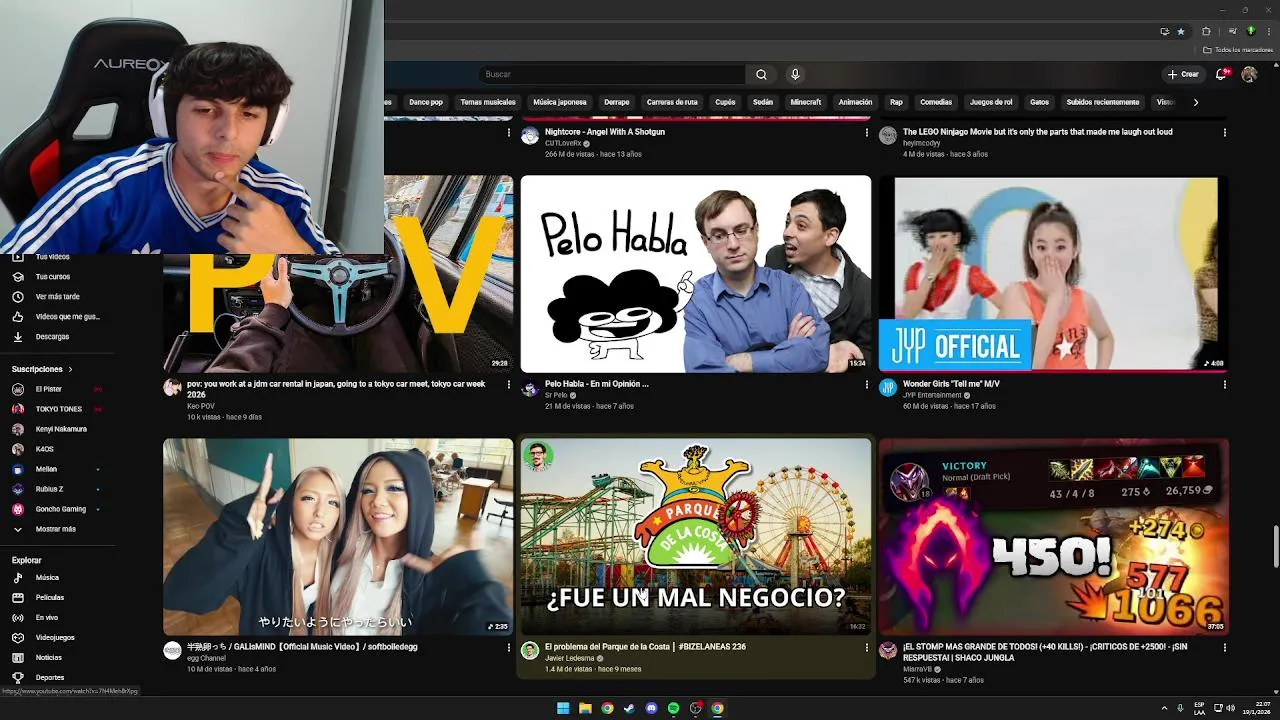Screen dimensions: 1280x720
Task: Select Juegos de rol chip
Action: [991, 102]
